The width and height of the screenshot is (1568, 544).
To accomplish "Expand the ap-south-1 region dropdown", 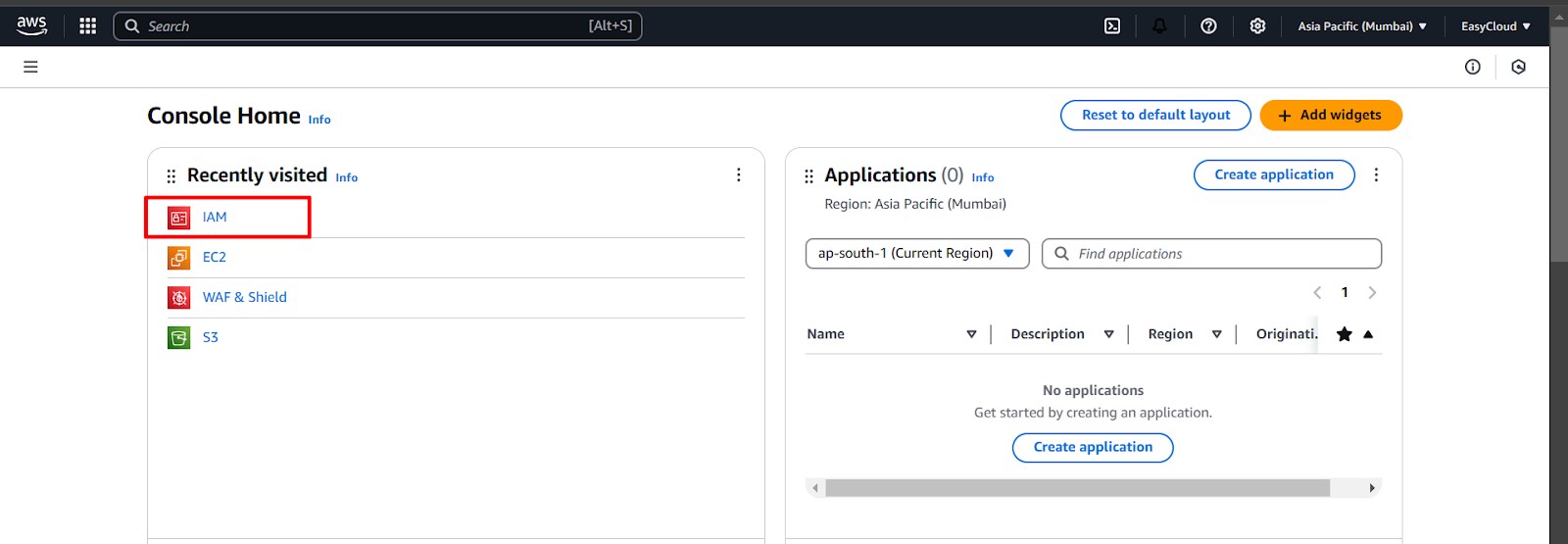I will (917, 253).
